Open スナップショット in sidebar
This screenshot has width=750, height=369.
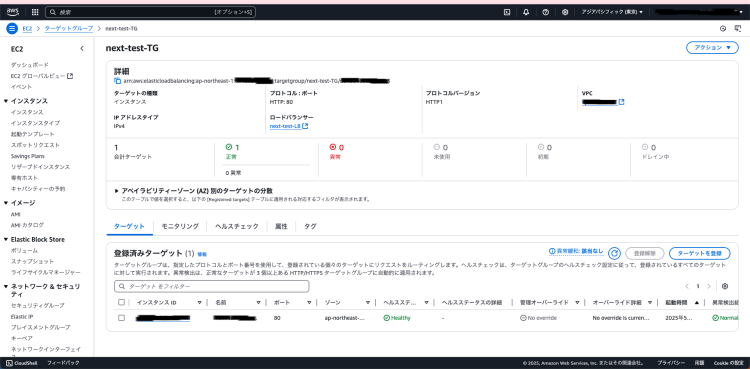[x=33, y=261]
